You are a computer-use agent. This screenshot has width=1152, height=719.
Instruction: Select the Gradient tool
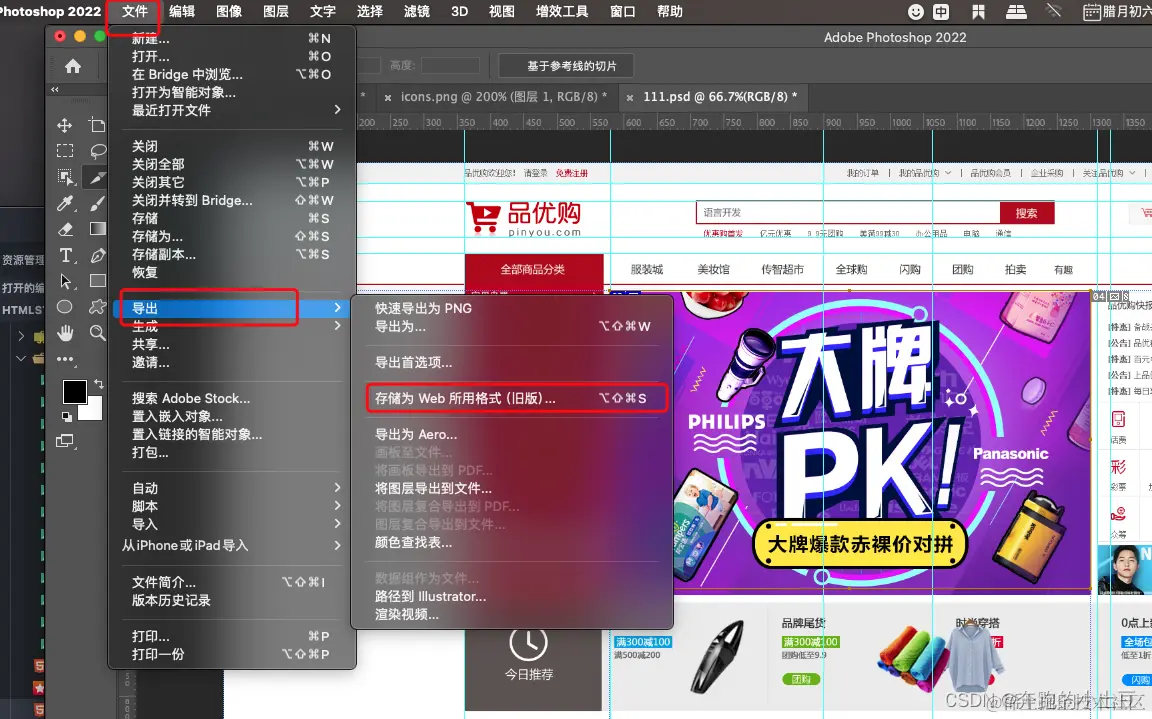pyautogui.click(x=97, y=229)
